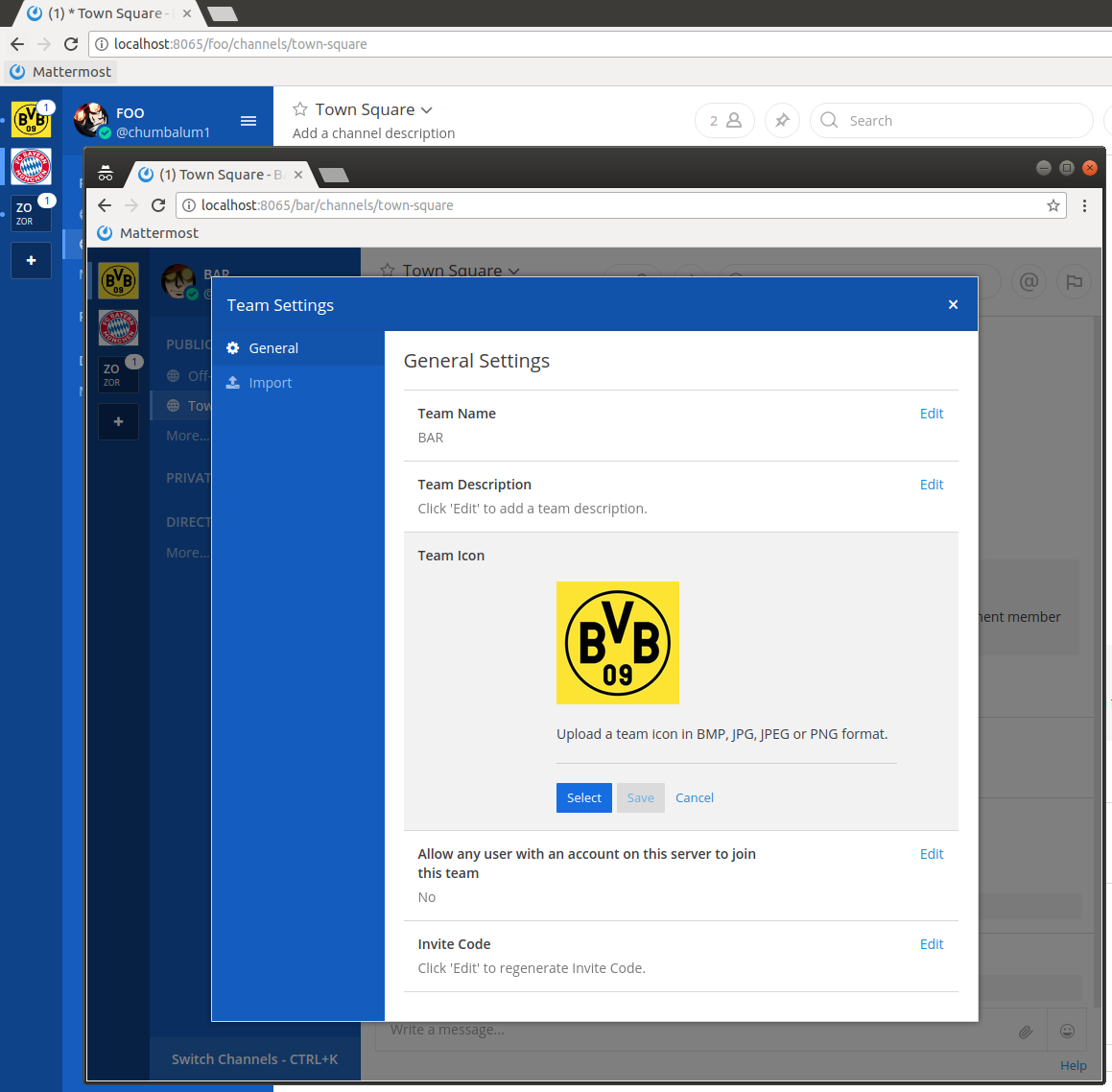Click the 'No' value under allow any user to join

point(426,897)
